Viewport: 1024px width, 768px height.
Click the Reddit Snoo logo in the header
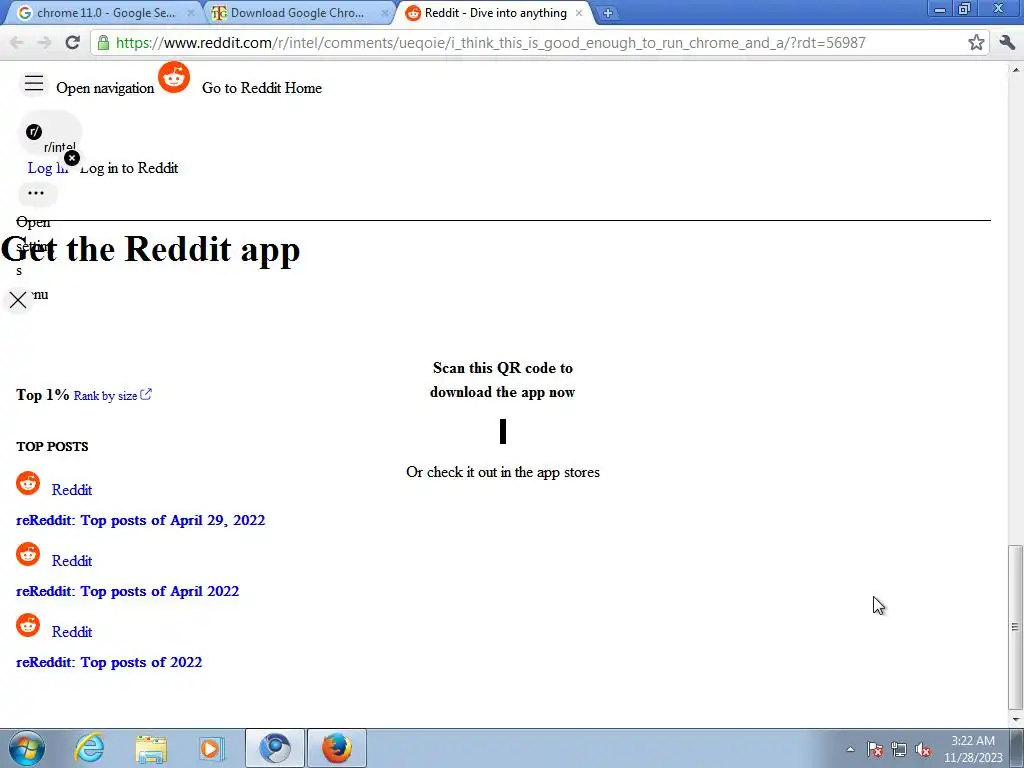click(174, 78)
